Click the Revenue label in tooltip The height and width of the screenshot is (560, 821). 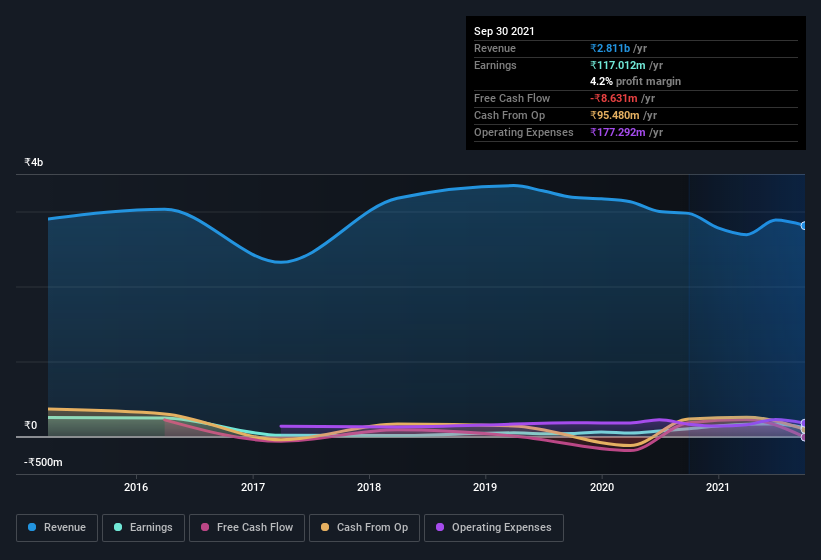tap(495, 48)
